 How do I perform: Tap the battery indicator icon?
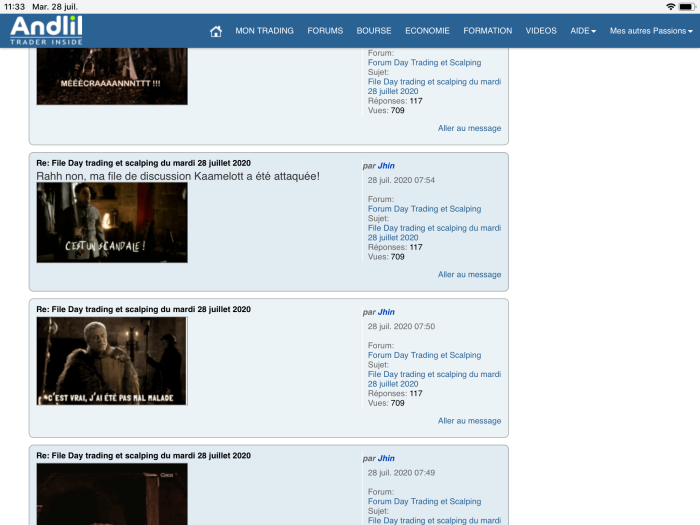[x=687, y=7]
